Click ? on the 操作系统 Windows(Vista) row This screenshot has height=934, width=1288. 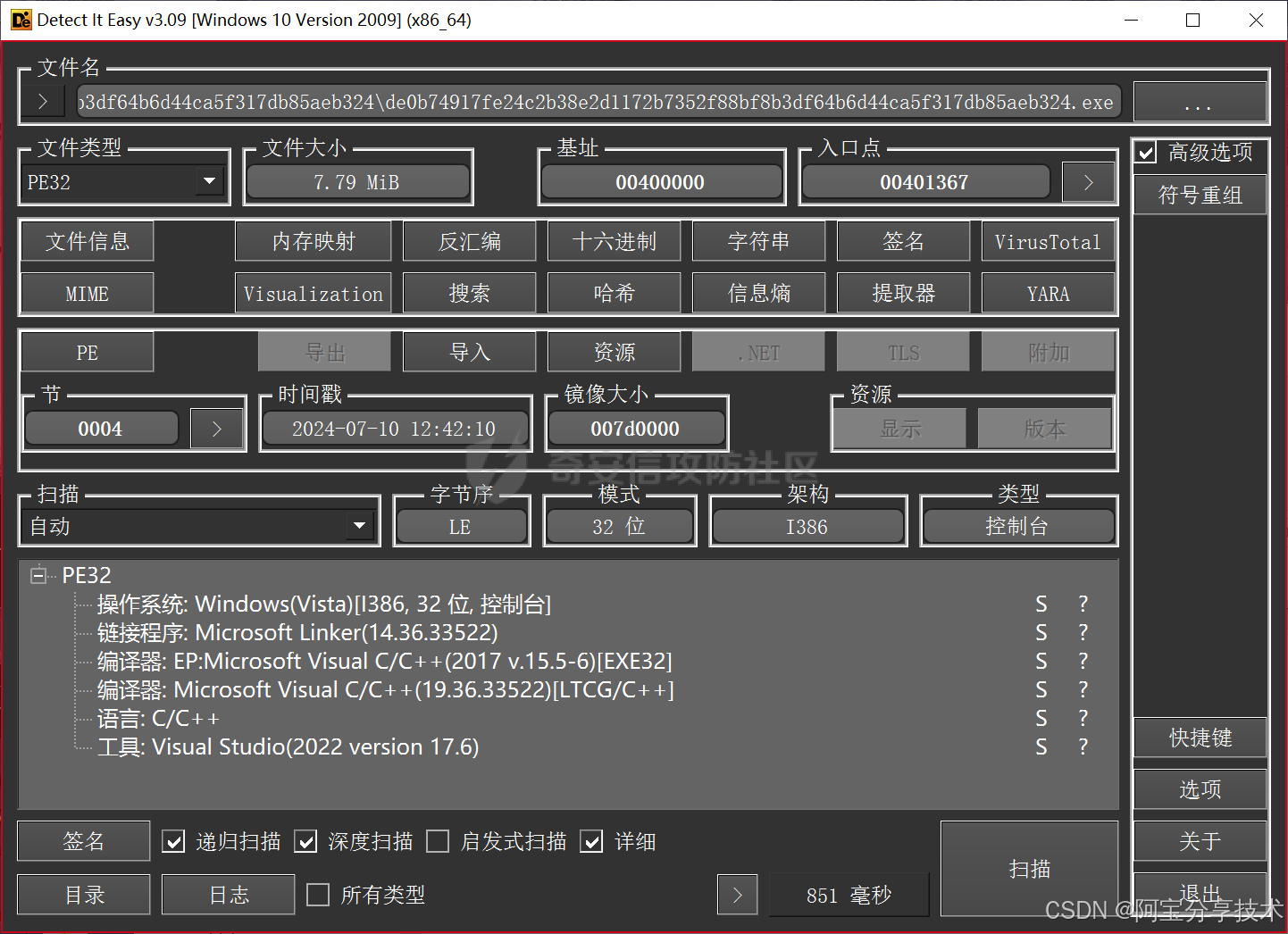pyautogui.click(x=1083, y=605)
